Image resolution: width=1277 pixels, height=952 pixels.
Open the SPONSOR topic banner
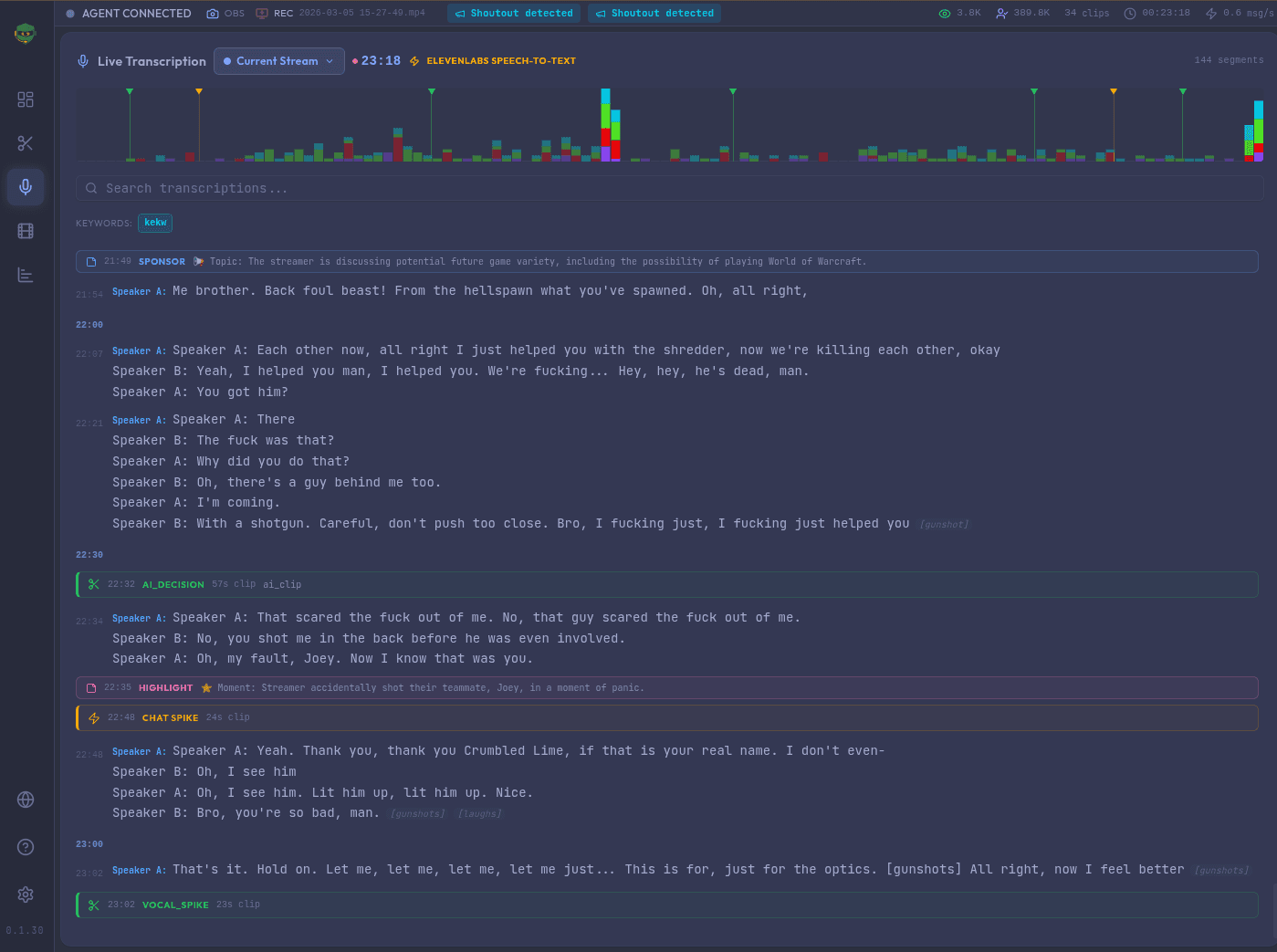coord(667,262)
